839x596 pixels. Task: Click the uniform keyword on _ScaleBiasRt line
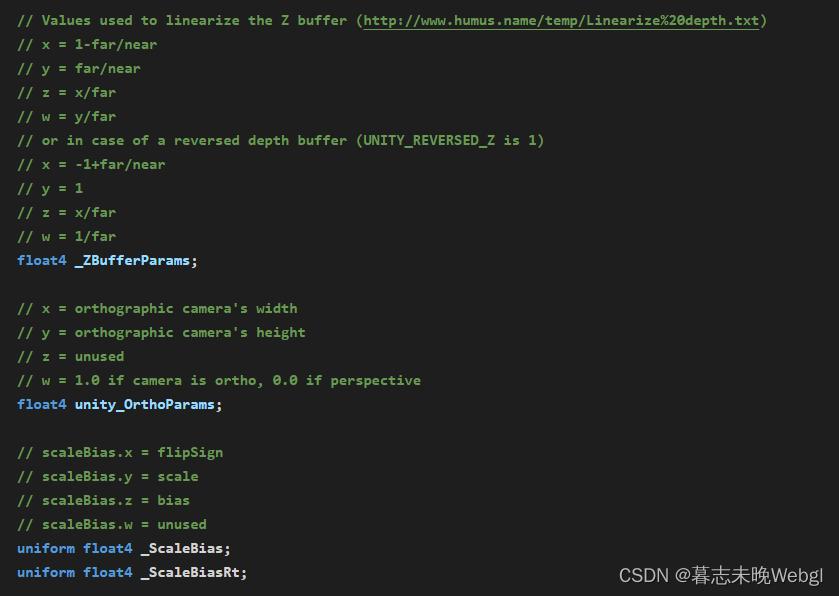pos(46,572)
